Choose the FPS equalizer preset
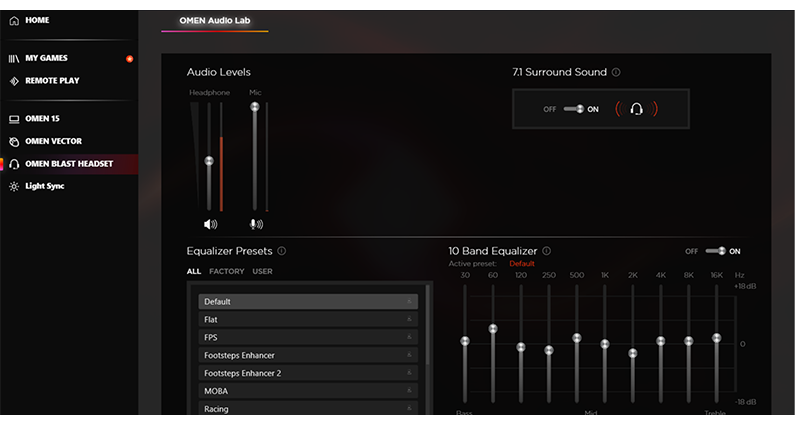 point(307,338)
